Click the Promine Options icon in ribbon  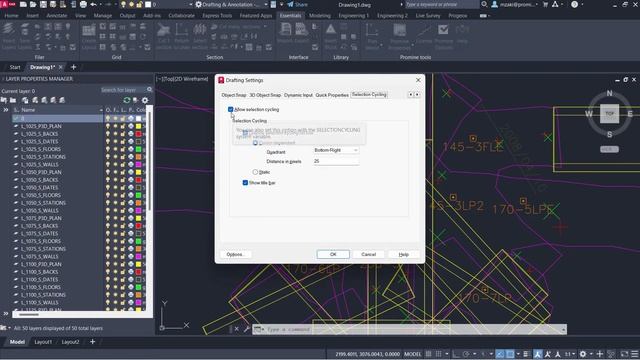tap(443, 36)
